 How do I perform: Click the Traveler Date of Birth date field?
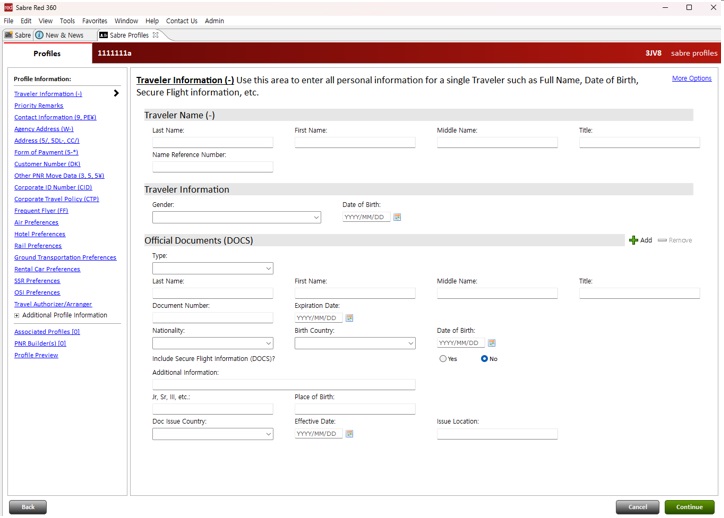tap(367, 217)
